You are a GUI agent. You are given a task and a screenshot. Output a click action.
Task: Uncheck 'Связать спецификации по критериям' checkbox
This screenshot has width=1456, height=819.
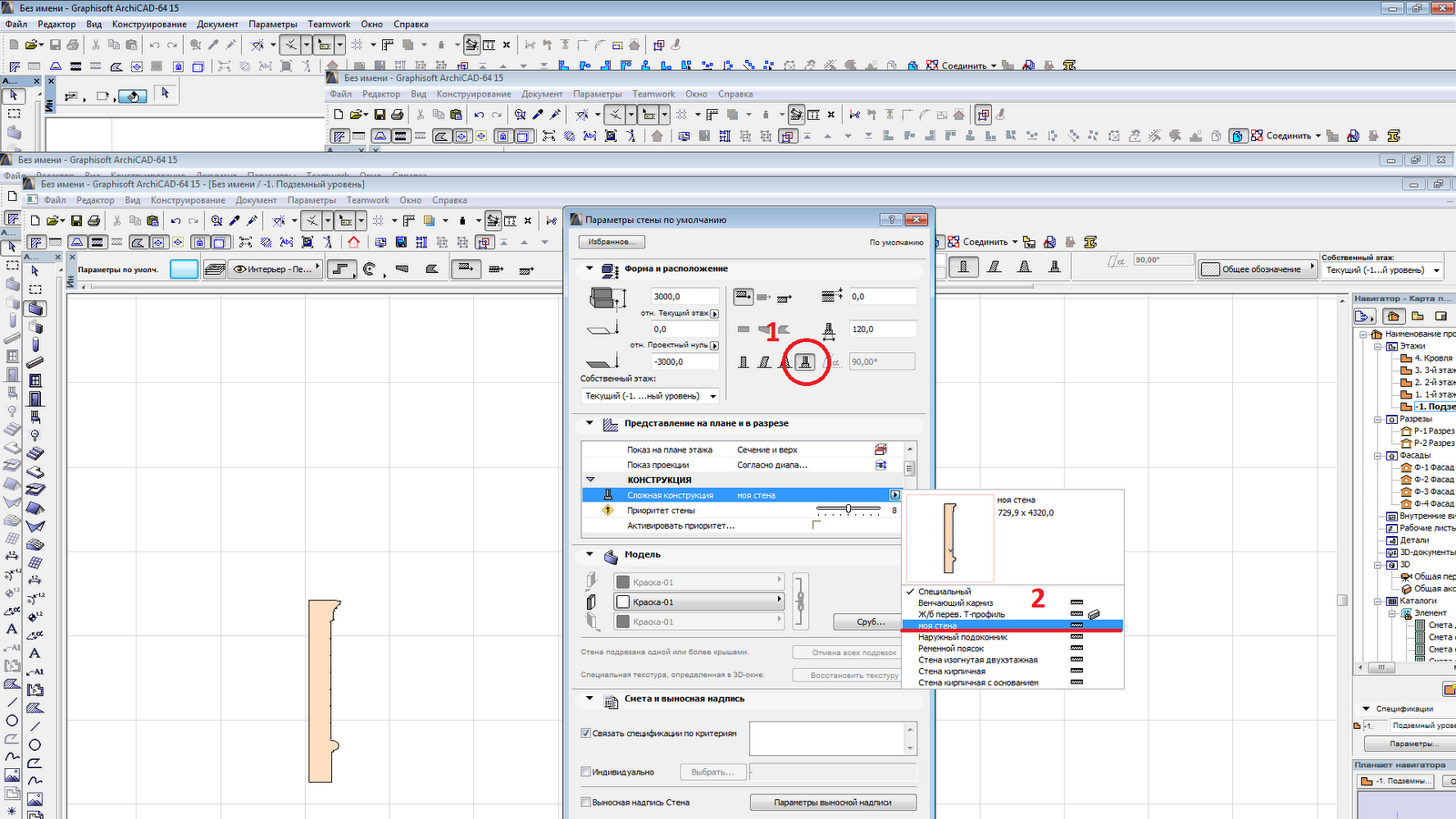click(x=586, y=733)
